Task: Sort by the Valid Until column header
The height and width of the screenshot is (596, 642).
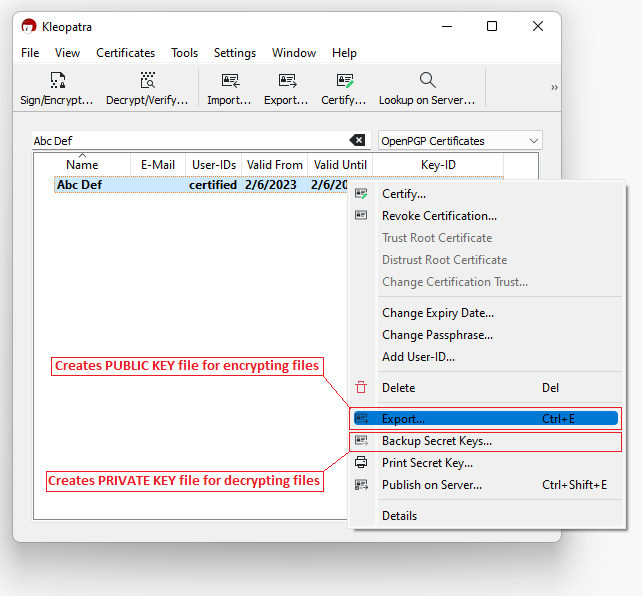Action: [x=340, y=165]
